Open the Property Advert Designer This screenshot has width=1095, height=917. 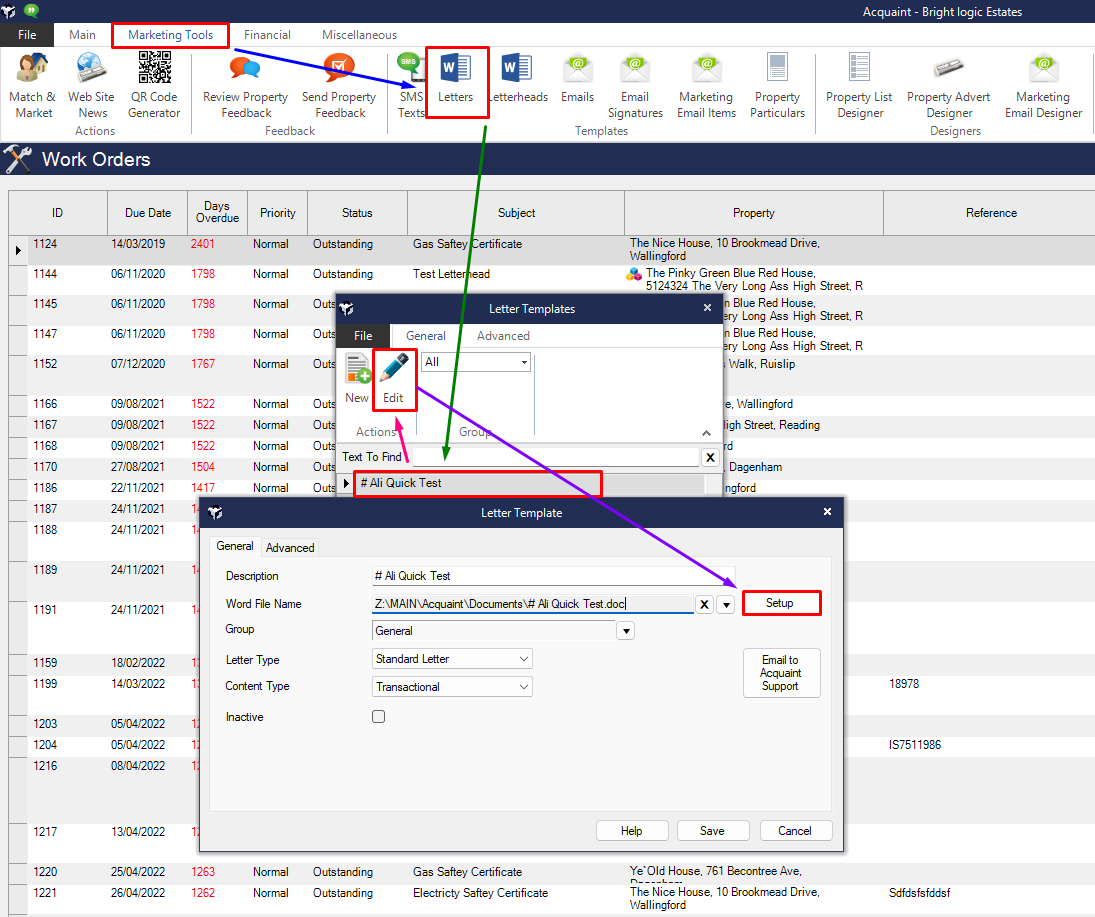[x=948, y=84]
